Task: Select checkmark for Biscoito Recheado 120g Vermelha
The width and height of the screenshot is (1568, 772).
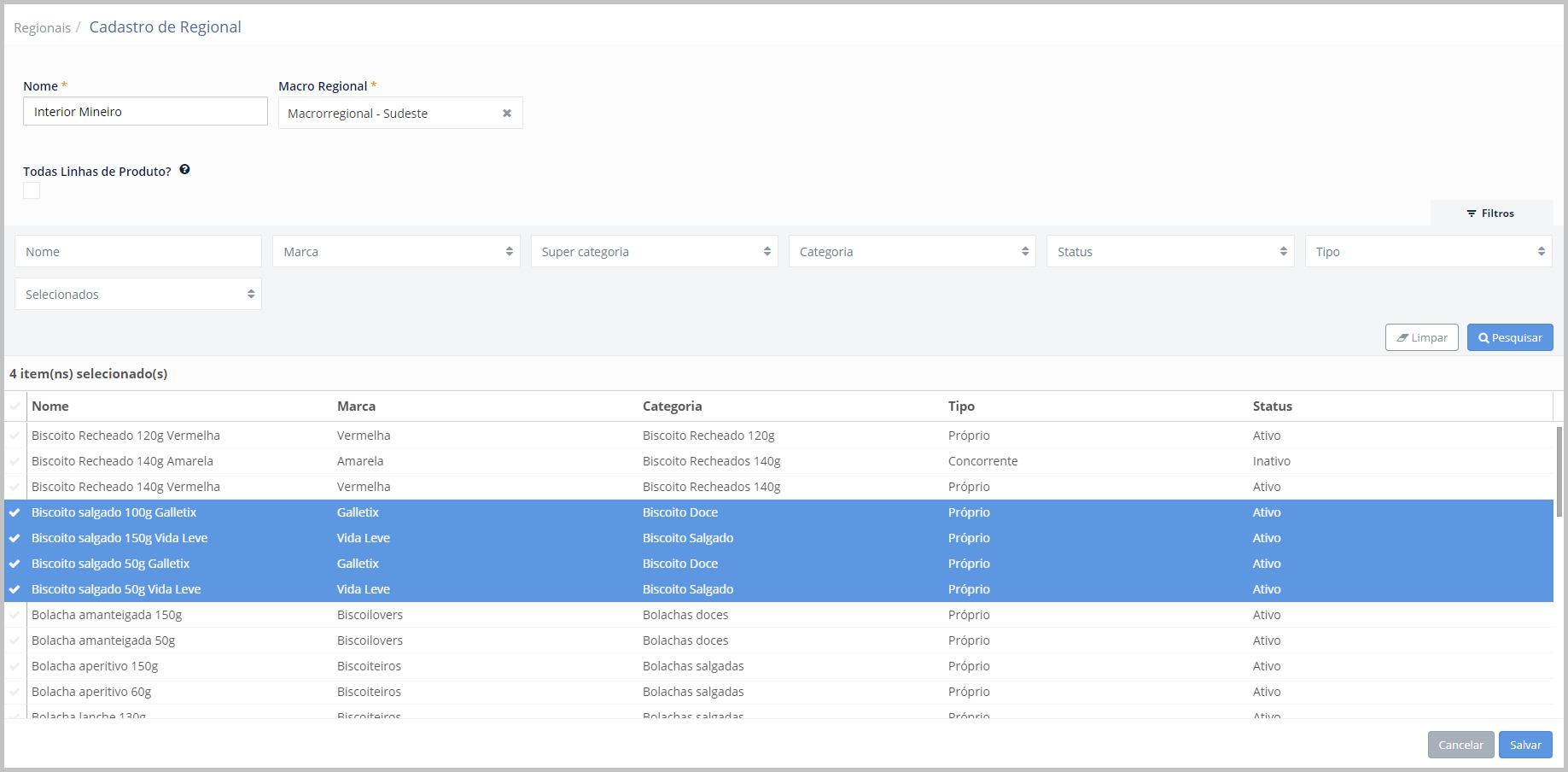Action: tap(15, 436)
